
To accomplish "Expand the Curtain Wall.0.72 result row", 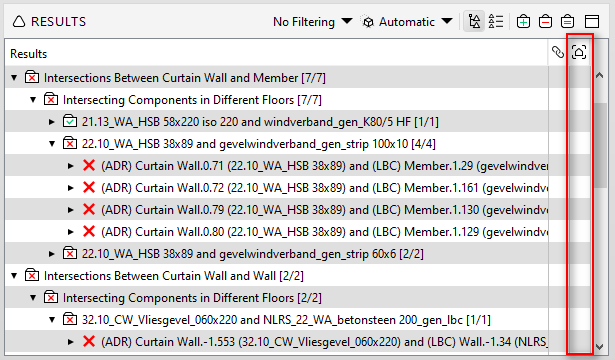I will click(x=71, y=188).
